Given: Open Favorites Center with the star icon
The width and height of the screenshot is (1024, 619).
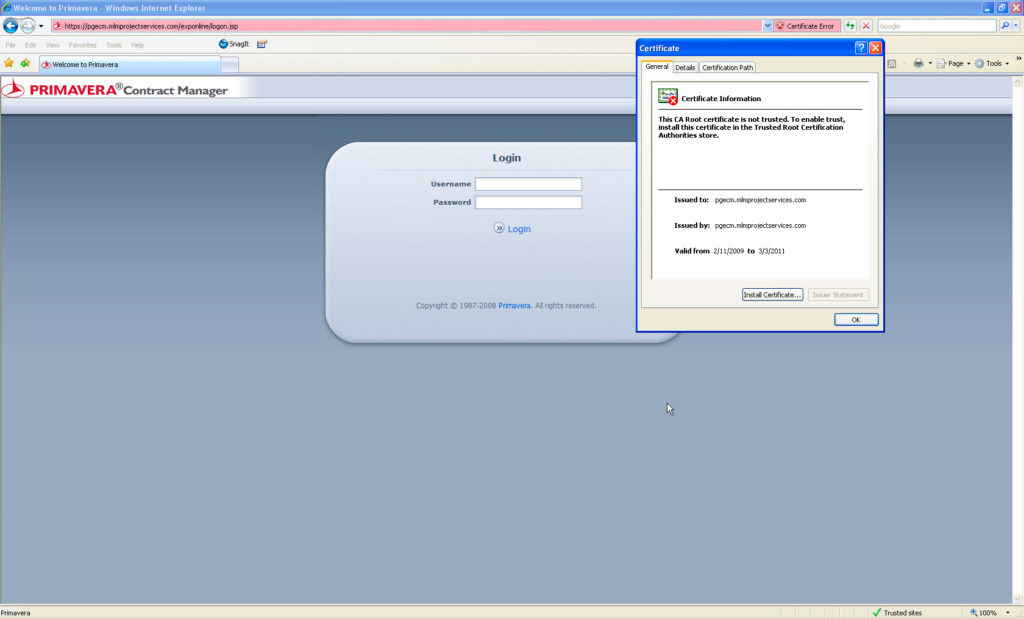Looking at the screenshot, I should point(9,62).
